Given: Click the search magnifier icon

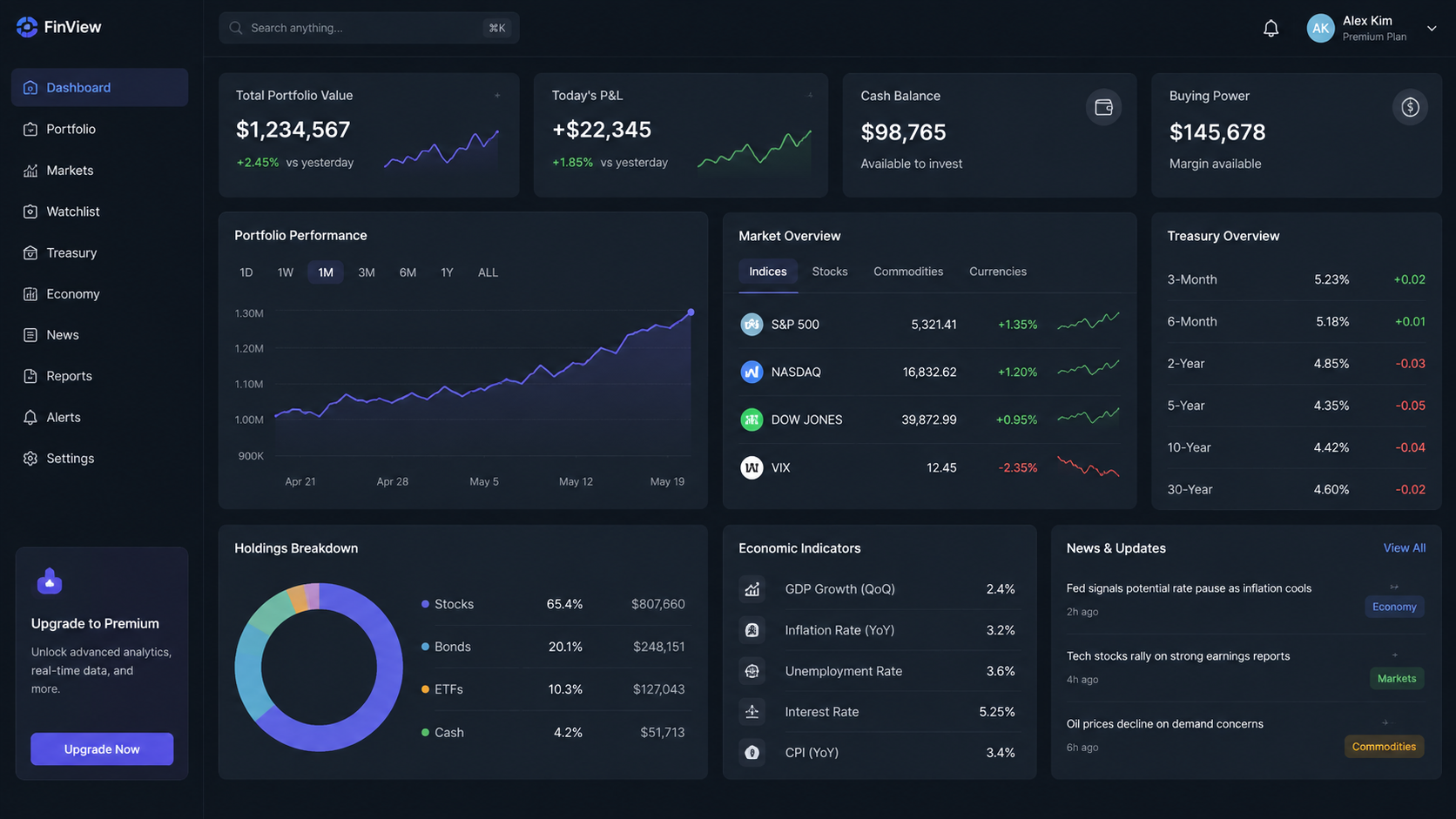Looking at the screenshot, I should [x=235, y=28].
